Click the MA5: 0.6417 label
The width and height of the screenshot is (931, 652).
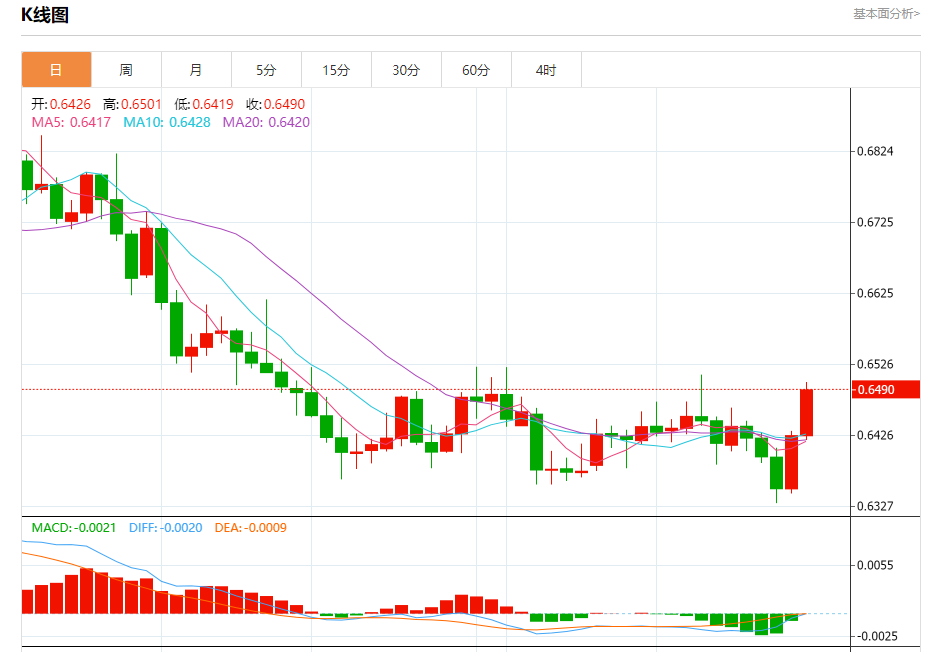point(71,122)
